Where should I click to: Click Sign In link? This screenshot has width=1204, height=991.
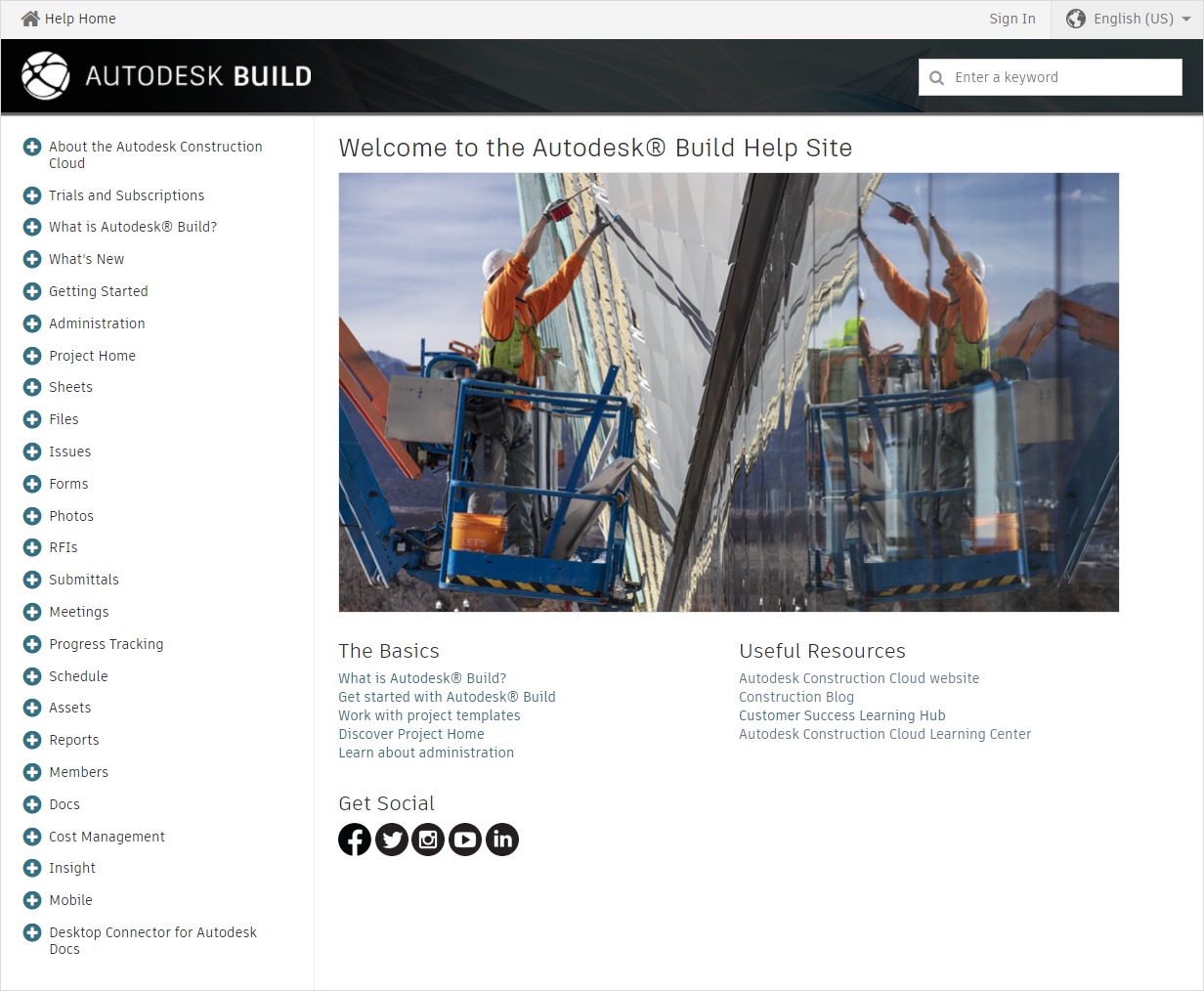click(1011, 19)
